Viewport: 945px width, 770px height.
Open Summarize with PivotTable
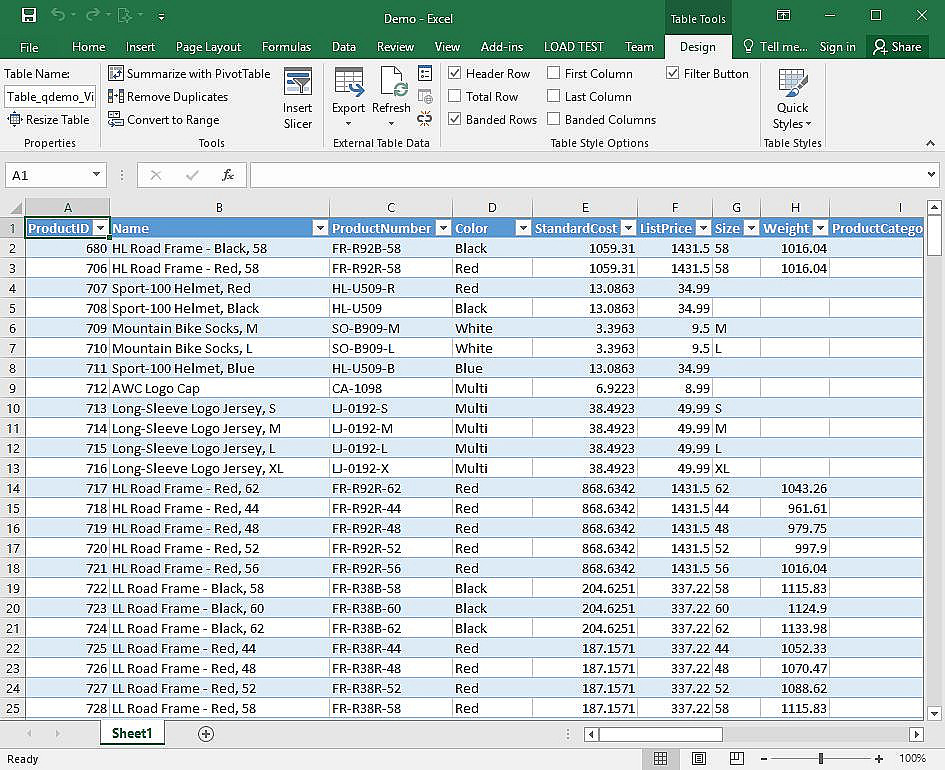click(189, 73)
